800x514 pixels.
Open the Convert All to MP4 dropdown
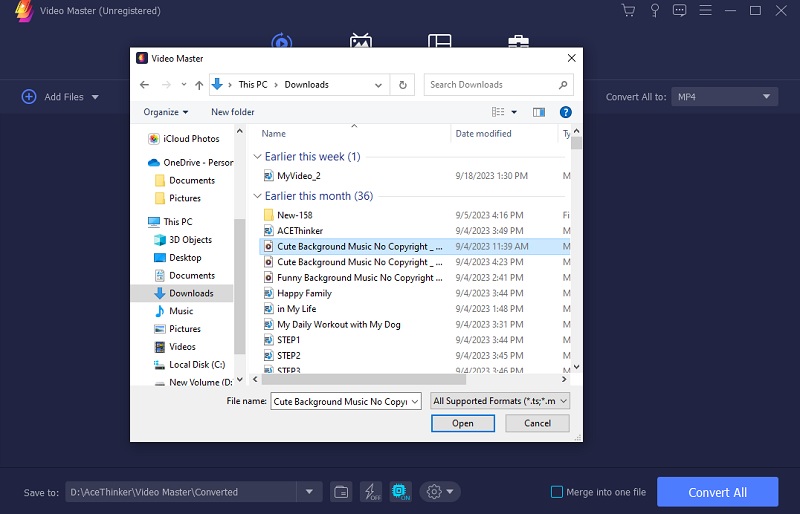coord(724,96)
